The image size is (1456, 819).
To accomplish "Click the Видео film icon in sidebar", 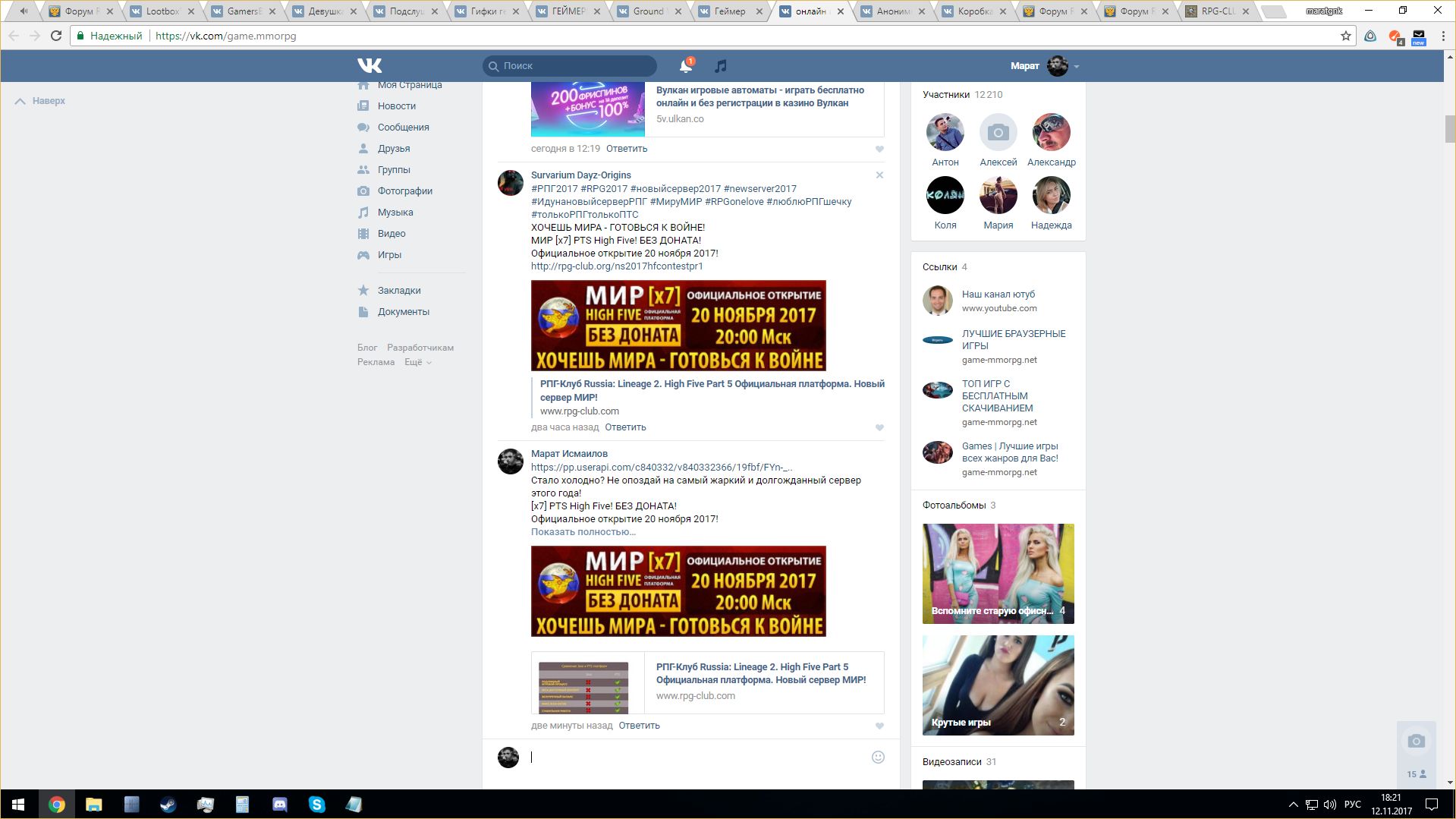I will [363, 234].
